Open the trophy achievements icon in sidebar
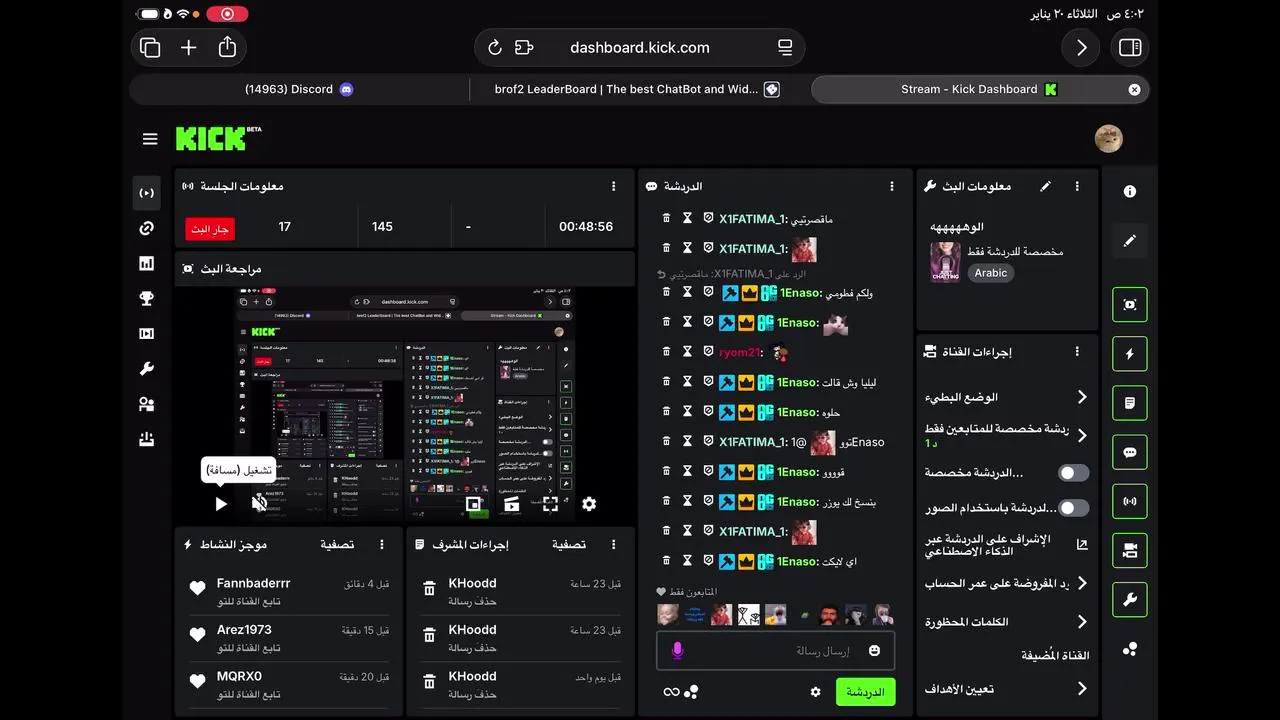 point(147,298)
